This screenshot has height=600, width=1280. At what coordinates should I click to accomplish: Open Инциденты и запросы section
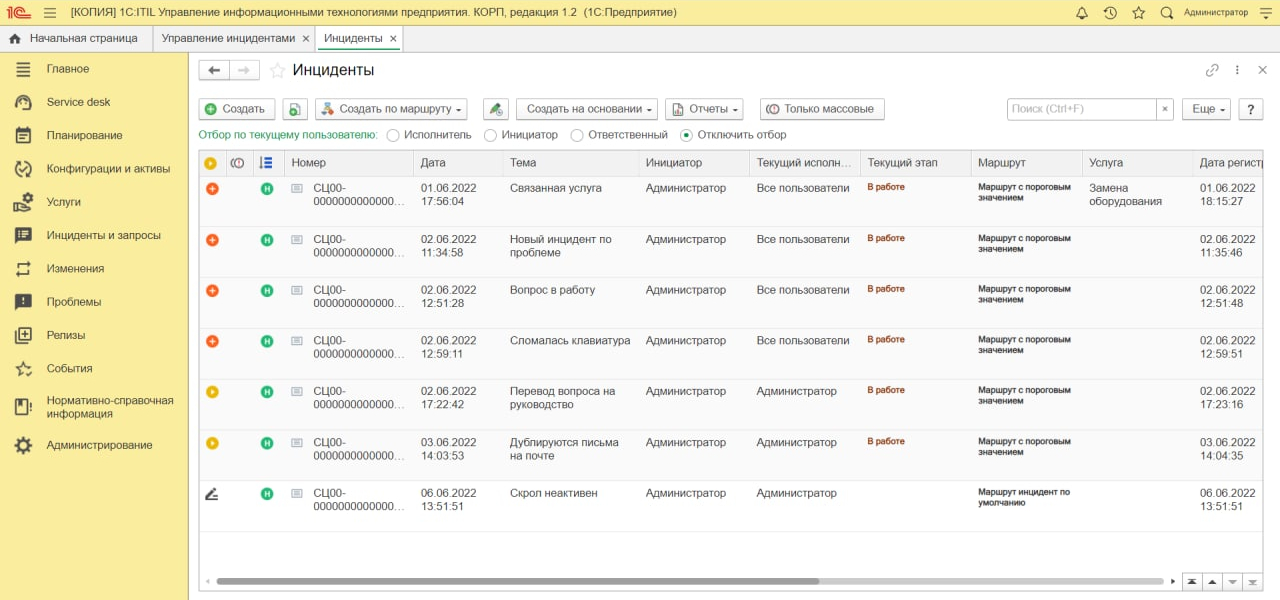coord(94,235)
